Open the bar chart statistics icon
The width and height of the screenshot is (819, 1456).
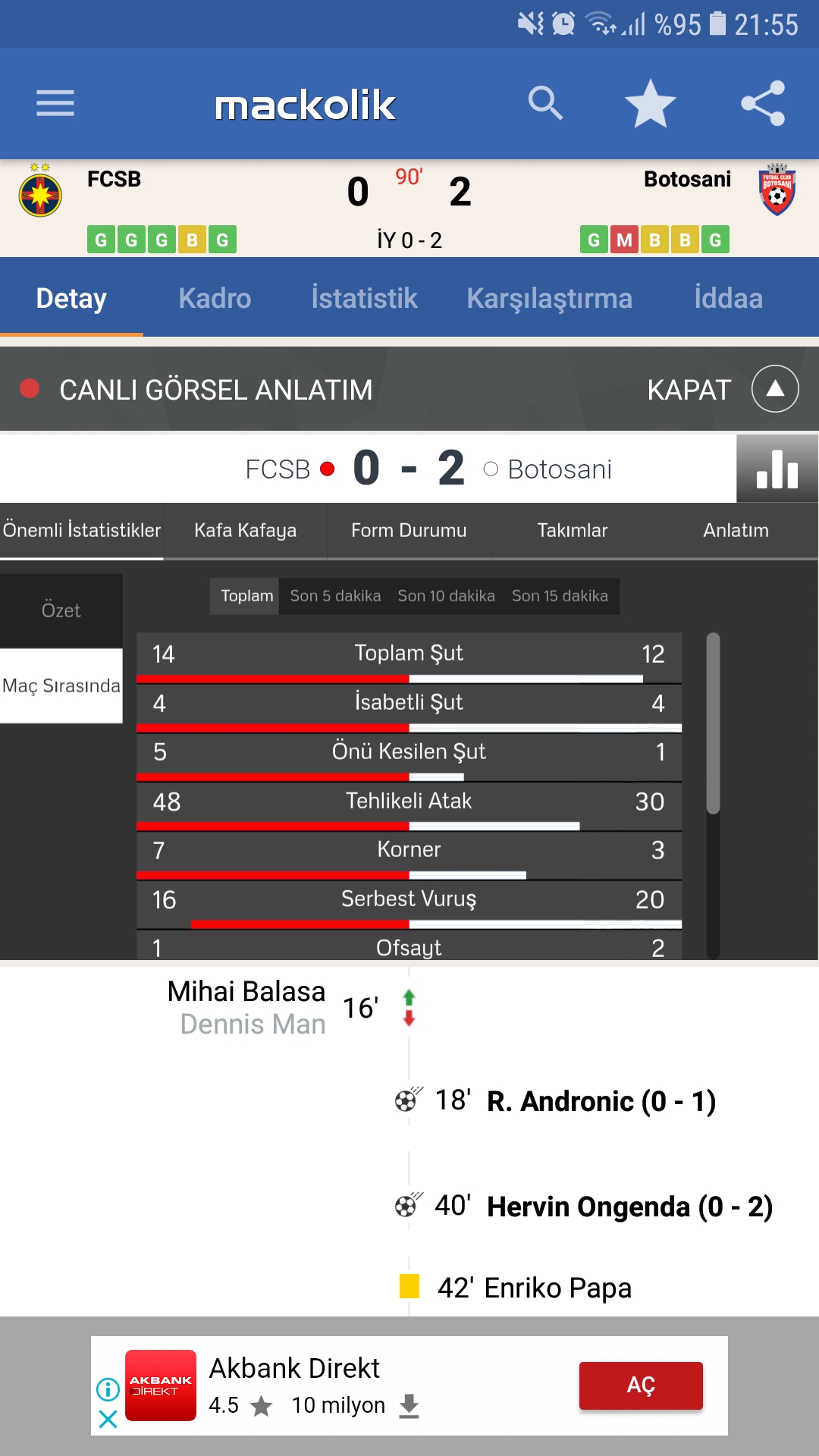coord(777,469)
